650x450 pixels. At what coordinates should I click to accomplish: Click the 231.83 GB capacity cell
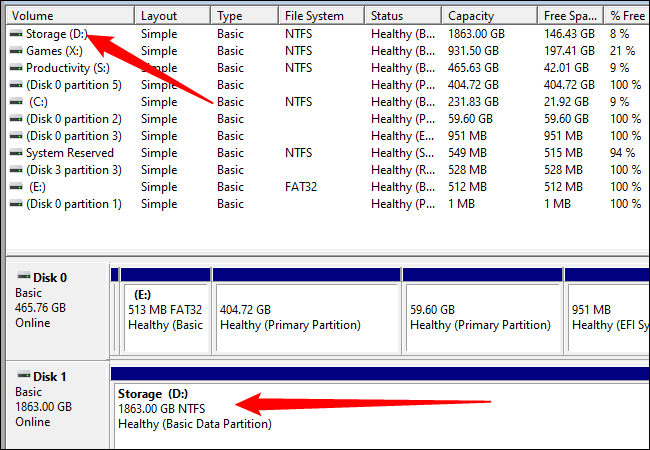(473, 102)
